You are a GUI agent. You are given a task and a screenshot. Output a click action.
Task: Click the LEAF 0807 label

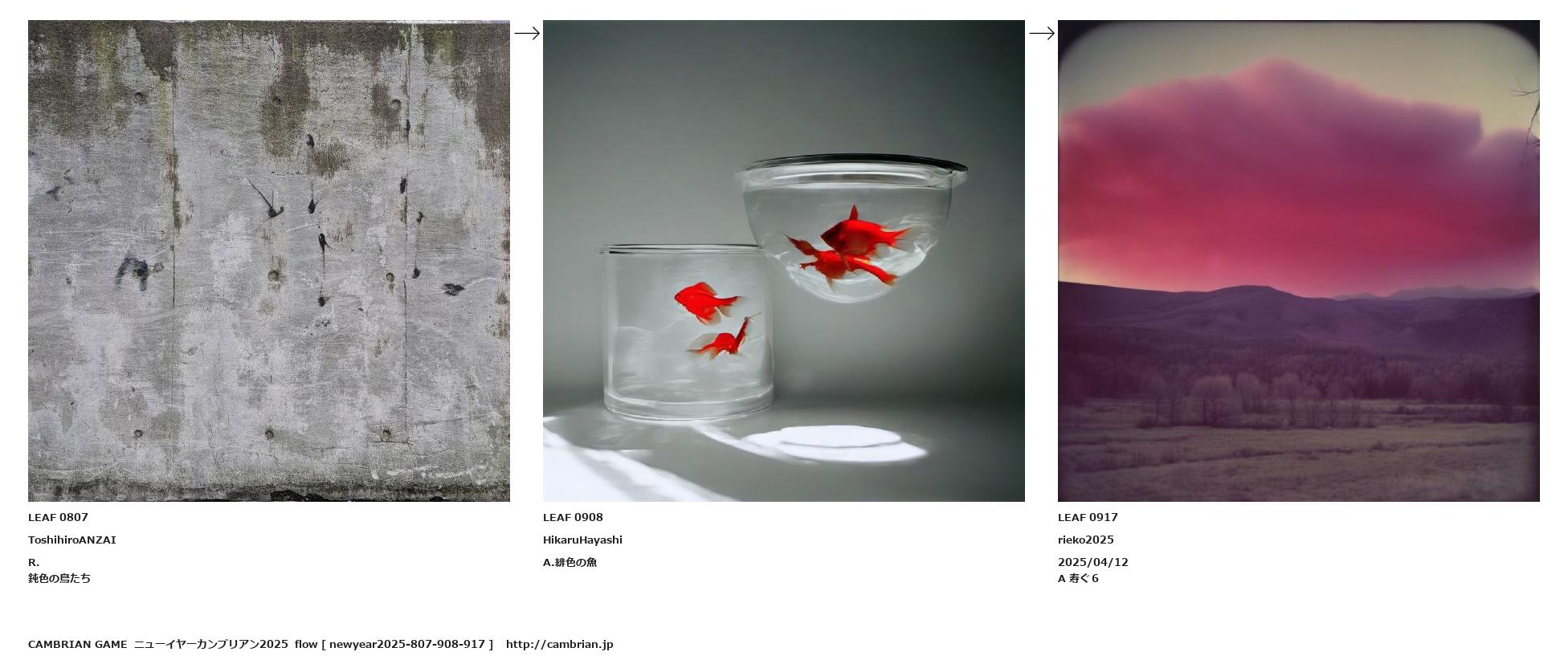[x=58, y=517]
